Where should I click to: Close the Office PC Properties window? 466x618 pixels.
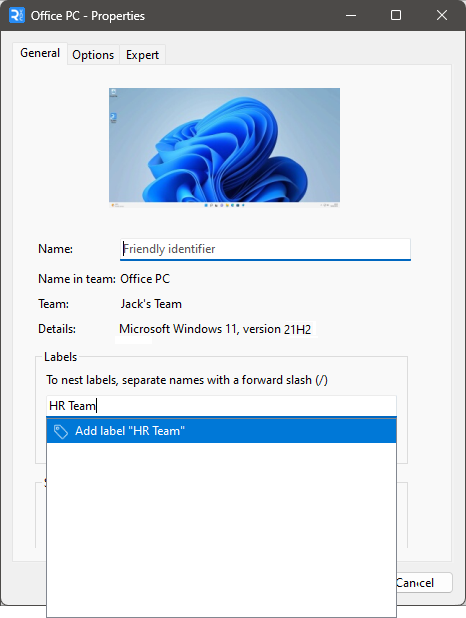click(x=442, y=15)
